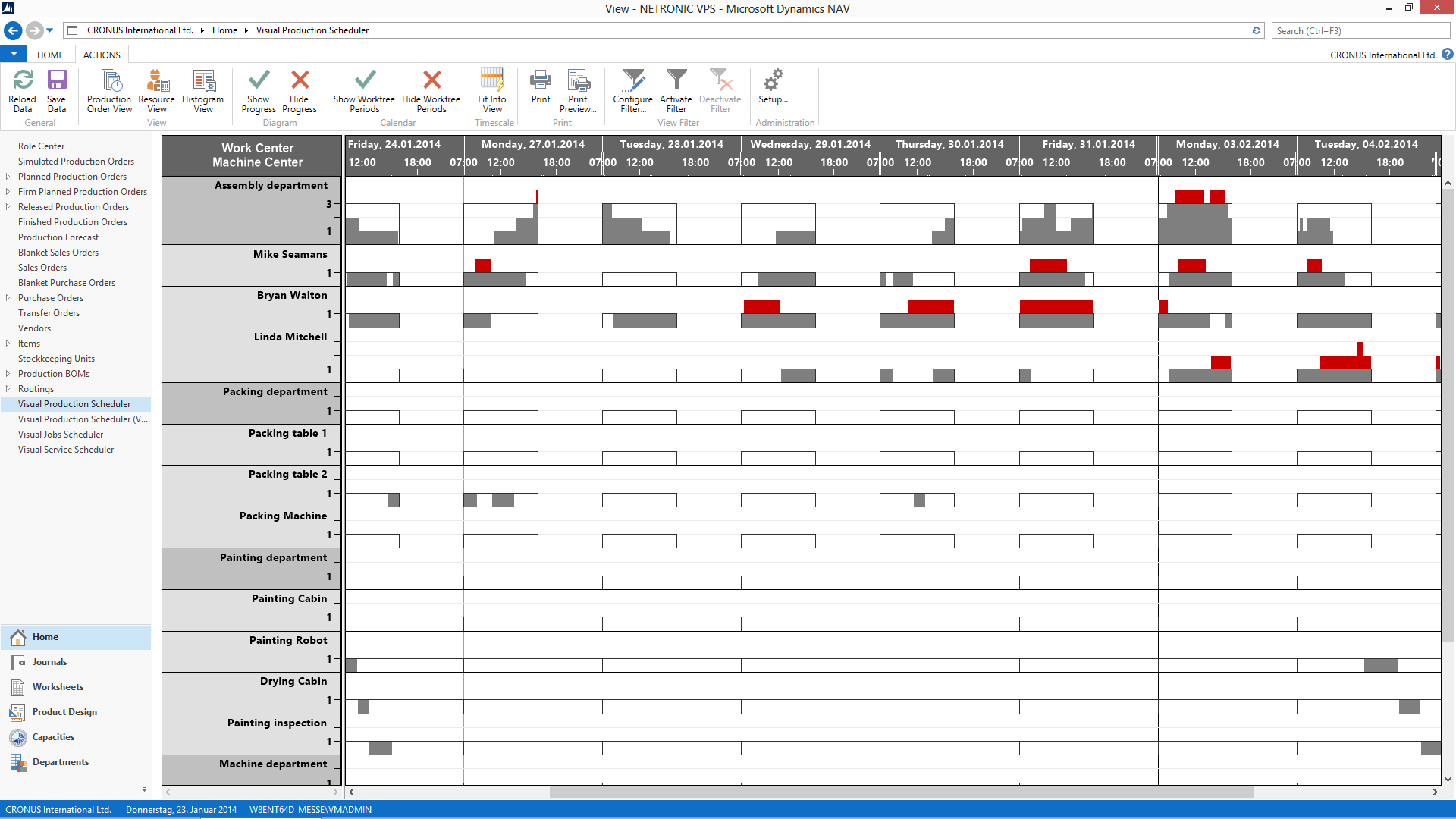Click the refresh icon in address bar
Screen dimensions: 1456x819
[x=1257, y=30]
